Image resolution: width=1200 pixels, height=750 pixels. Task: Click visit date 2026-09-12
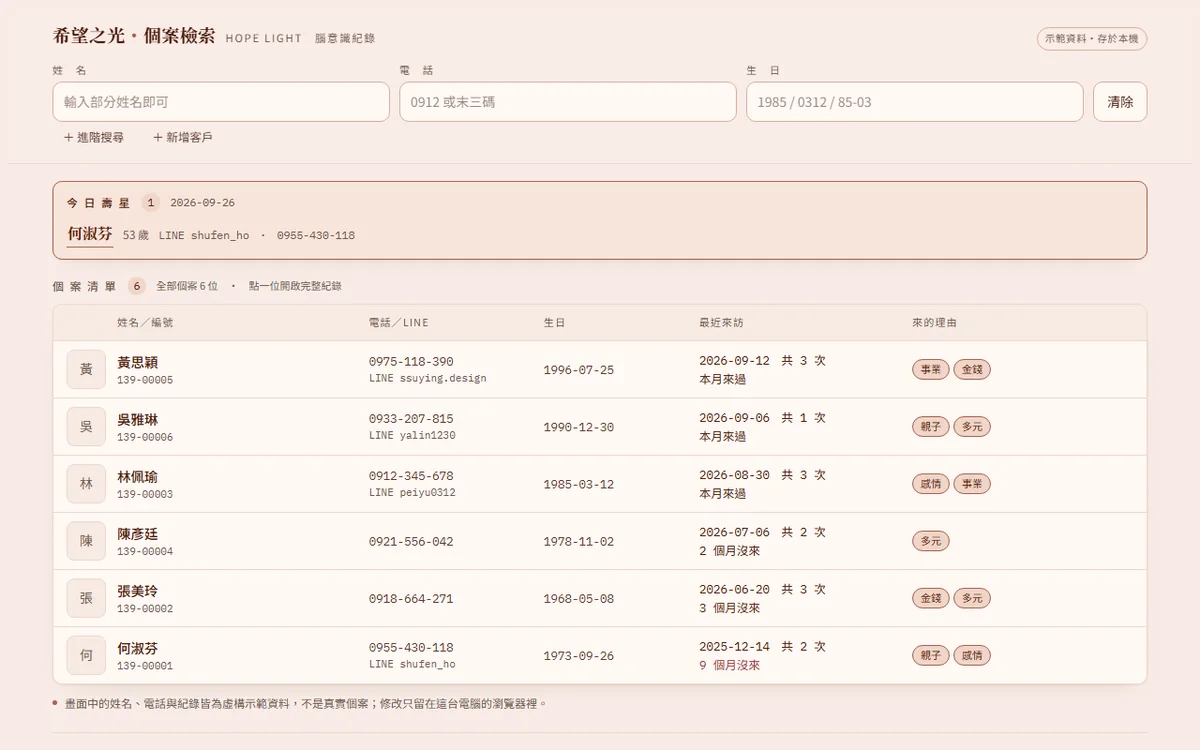(735, 361)
